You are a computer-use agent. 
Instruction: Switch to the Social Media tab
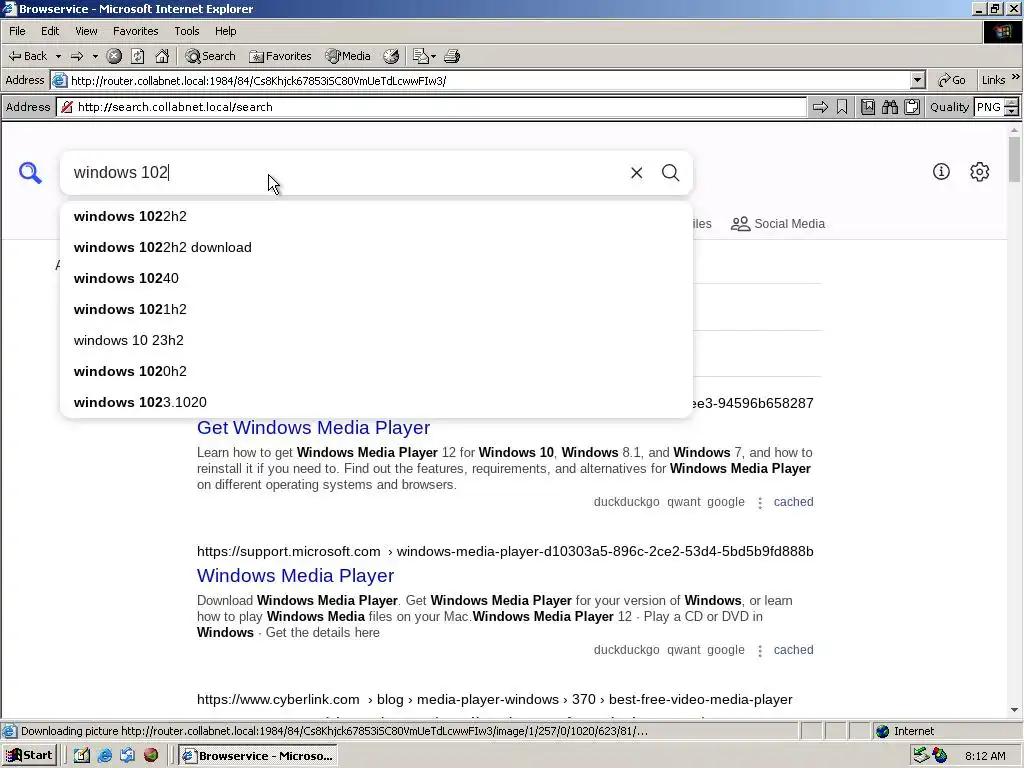click(778, 224)
